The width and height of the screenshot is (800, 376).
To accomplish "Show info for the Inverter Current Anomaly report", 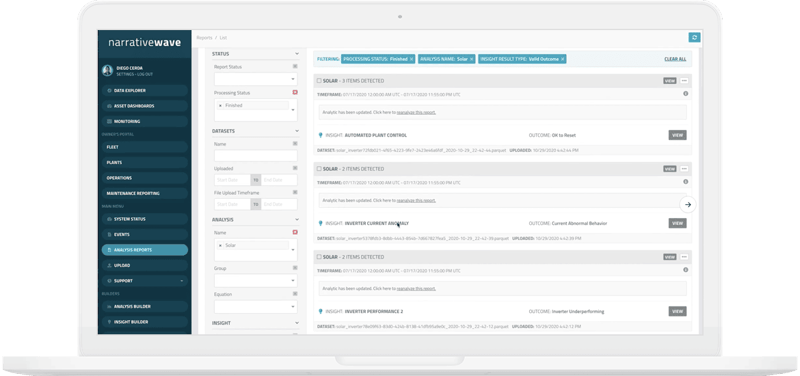I will tap(685, 182).
